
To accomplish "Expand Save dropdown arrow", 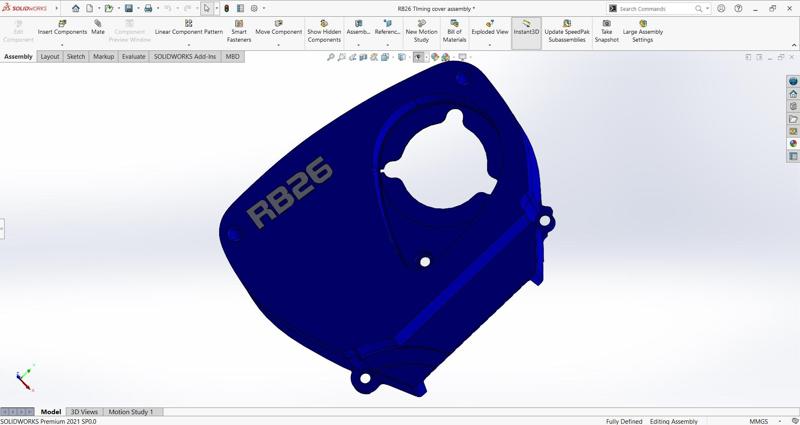I will coord(138,9).
